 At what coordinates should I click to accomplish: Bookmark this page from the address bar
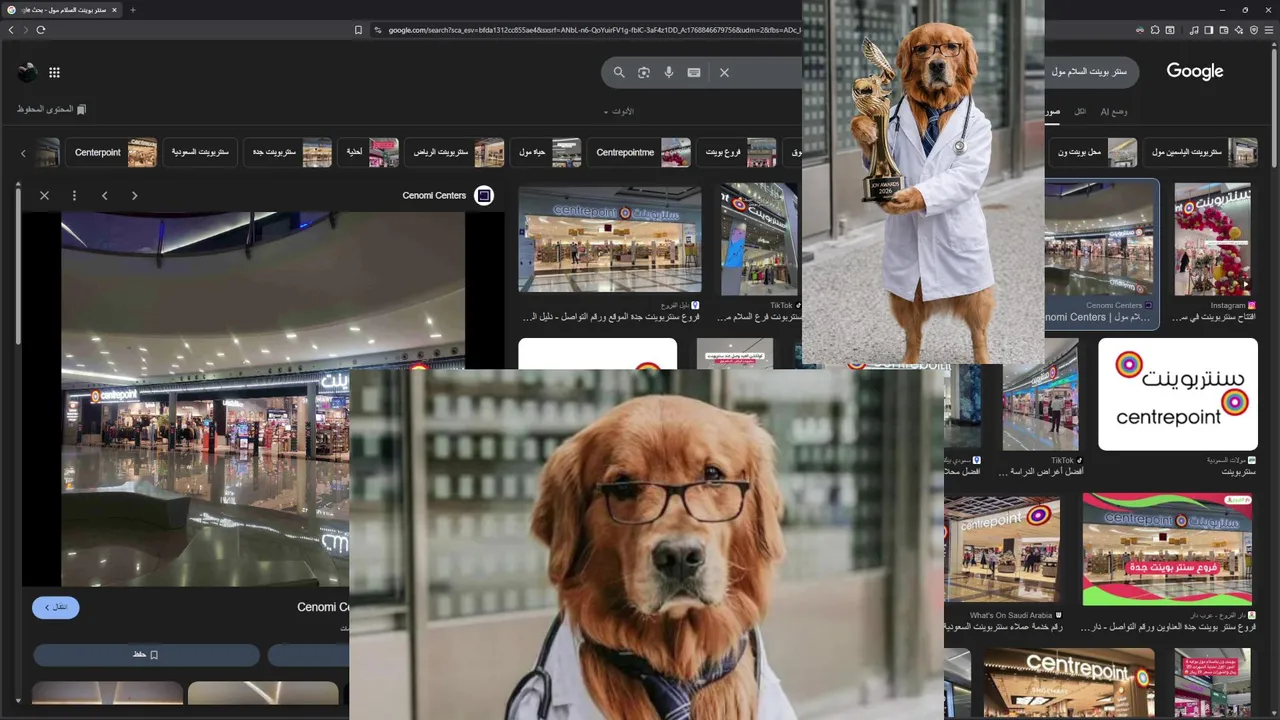358,30
